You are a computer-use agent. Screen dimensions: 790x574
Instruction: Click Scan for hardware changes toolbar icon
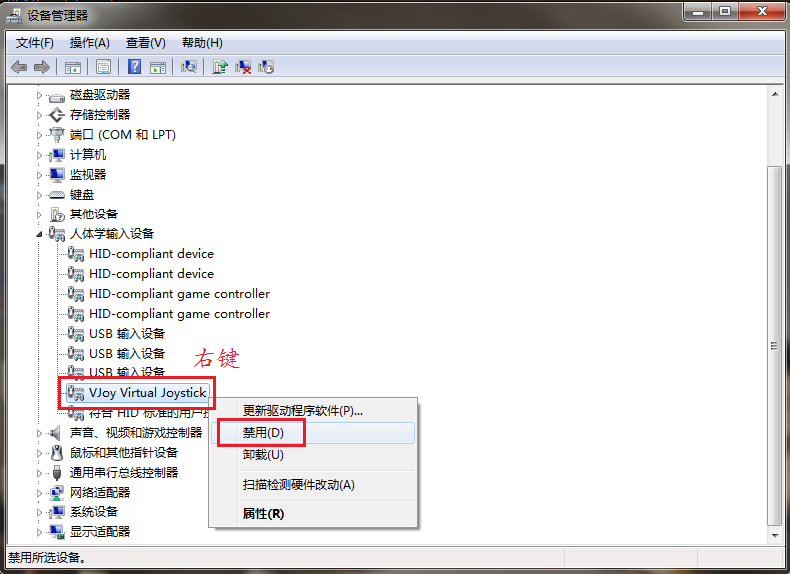tap(188, 67)
